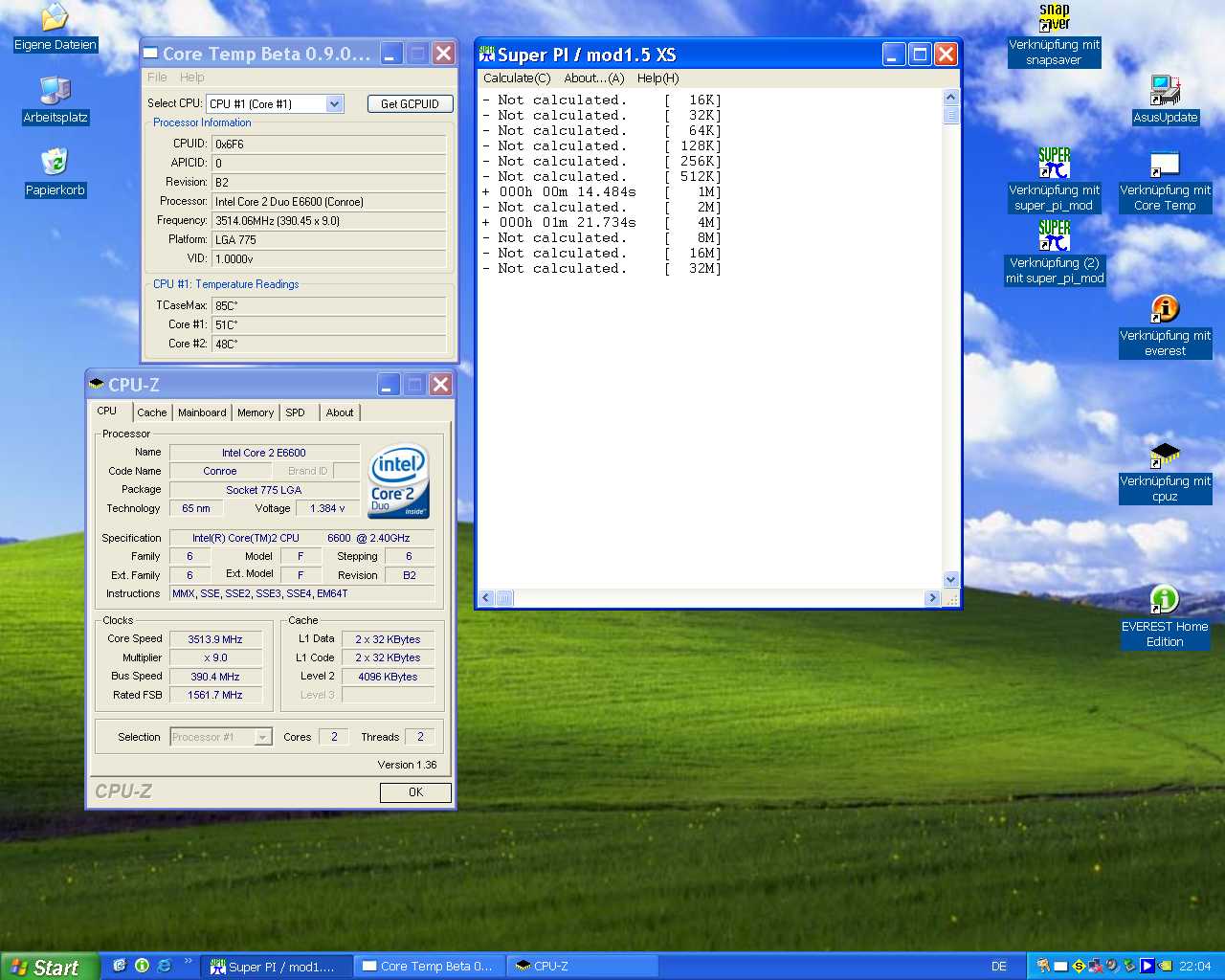Switch to the Cache tab in CPU-Z

[152, 412]
